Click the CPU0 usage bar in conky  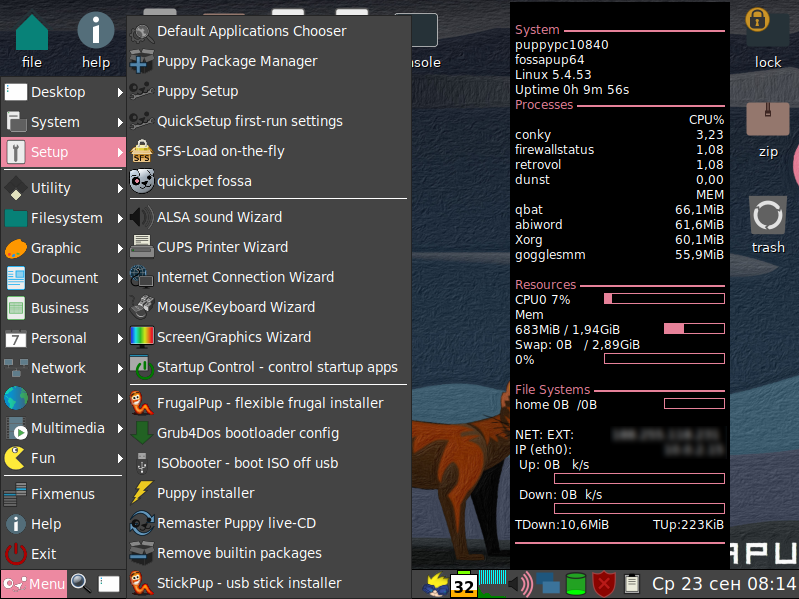point(664,299)
